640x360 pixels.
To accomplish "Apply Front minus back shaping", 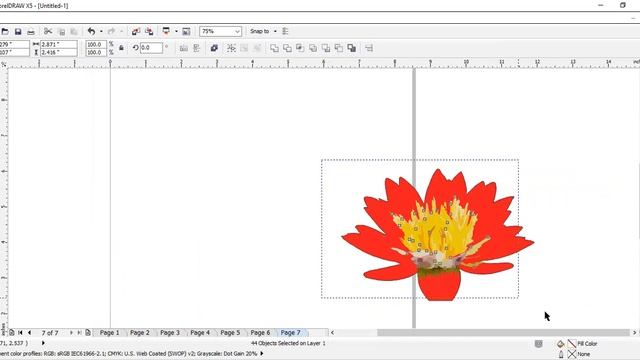I will pos(326,48).
